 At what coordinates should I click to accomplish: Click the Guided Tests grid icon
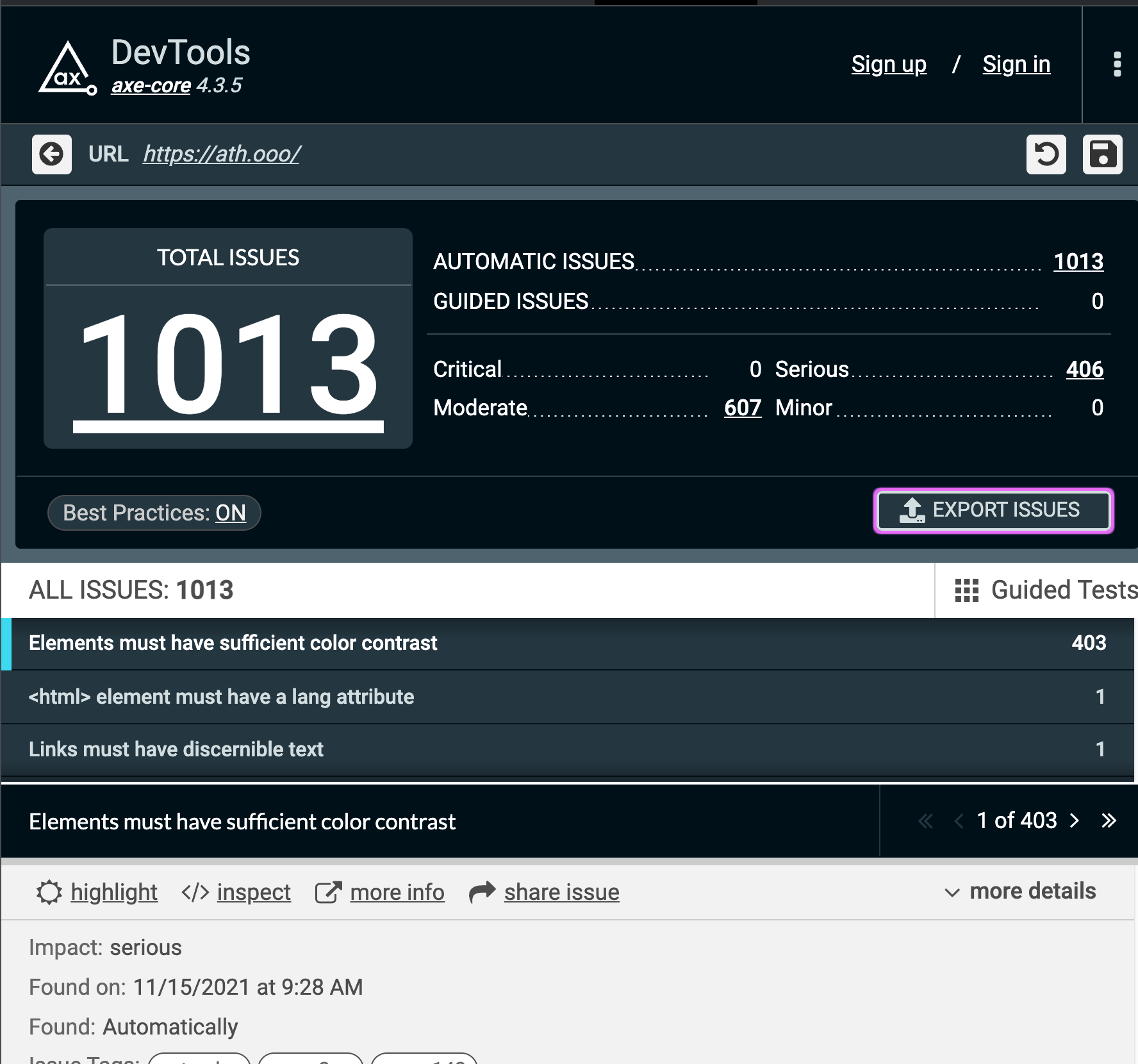point(967,590)
